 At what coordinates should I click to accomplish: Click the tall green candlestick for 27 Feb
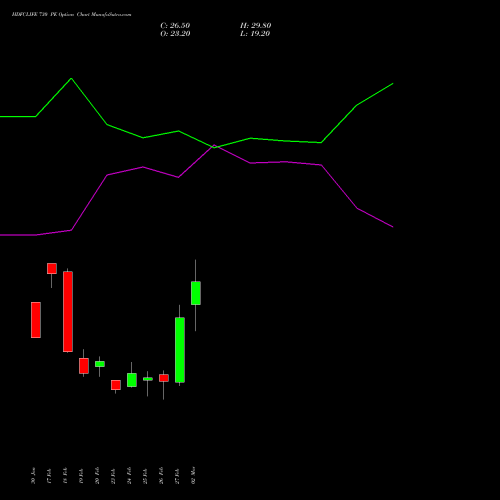point(180,350)
